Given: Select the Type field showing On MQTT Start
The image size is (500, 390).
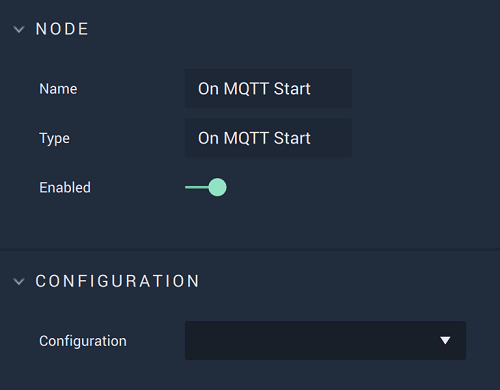Looking at the screenshot, I should point(268,138).
